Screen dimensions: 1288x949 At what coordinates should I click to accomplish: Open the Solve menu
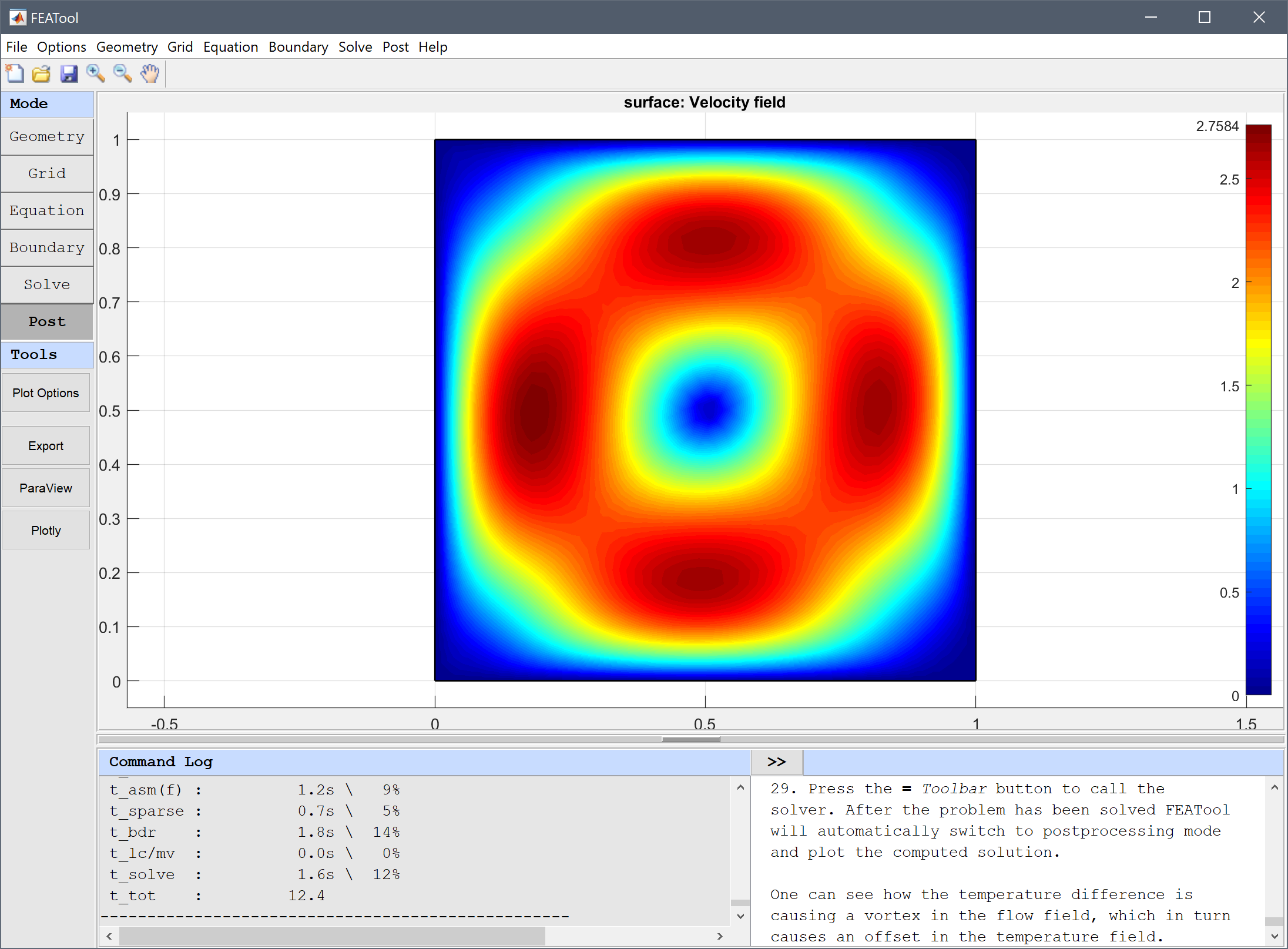coord(355,47)
